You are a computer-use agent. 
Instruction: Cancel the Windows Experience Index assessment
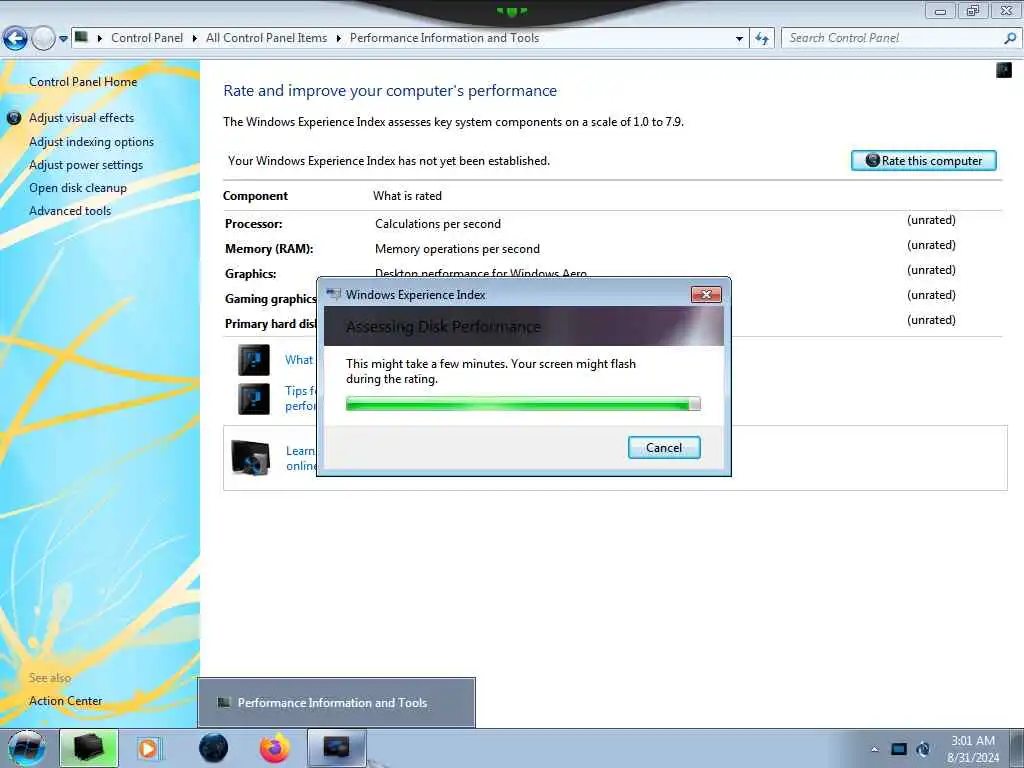664,447
